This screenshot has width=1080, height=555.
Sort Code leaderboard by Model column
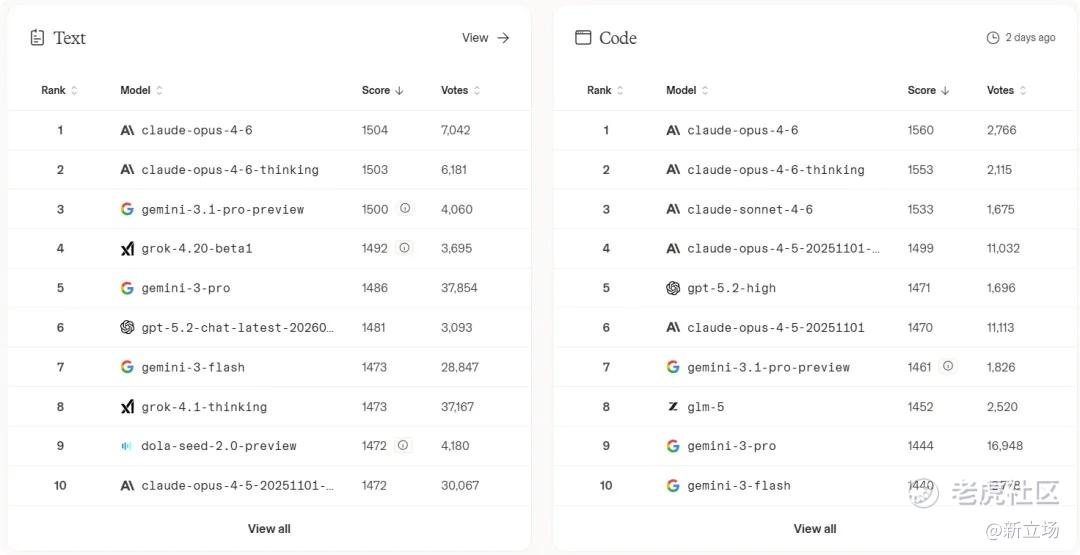tap(687, 90)
